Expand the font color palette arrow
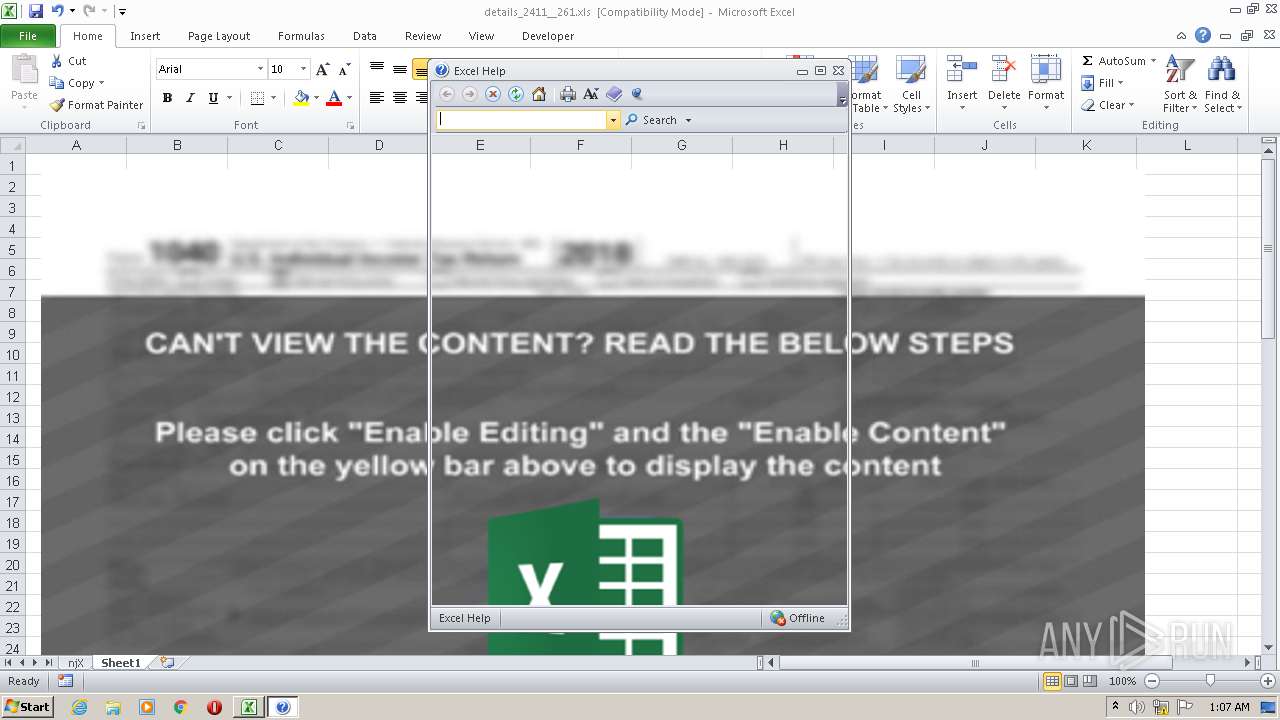Viewport: 1280px width, 720px height. [349, 98]
